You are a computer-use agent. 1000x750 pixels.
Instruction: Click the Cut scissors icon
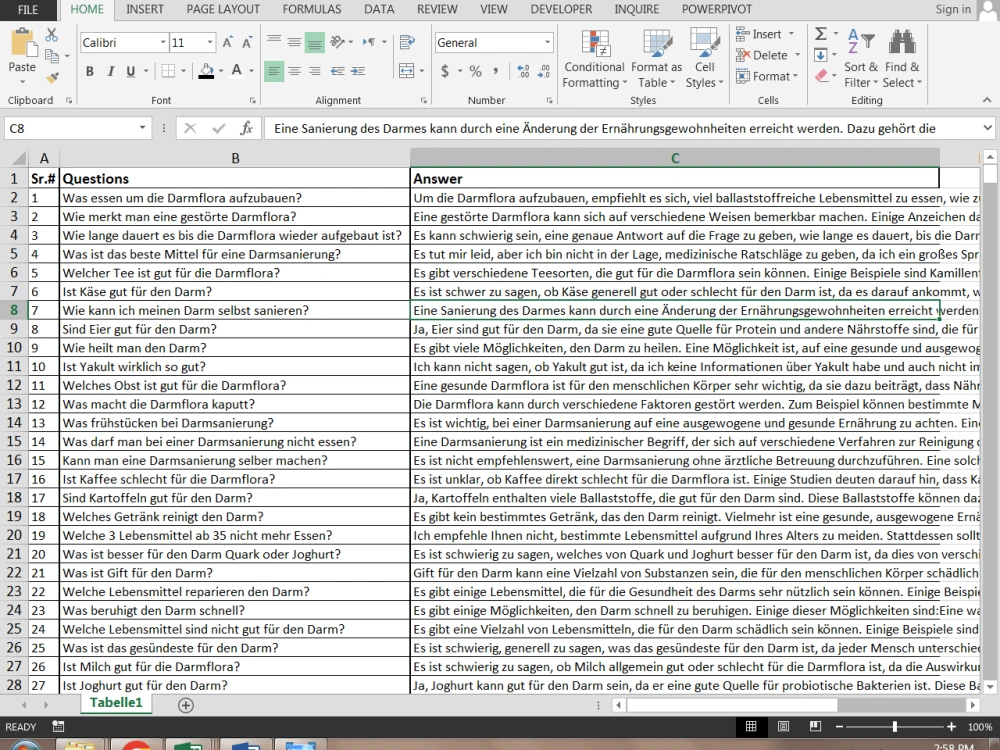point(52,35)
